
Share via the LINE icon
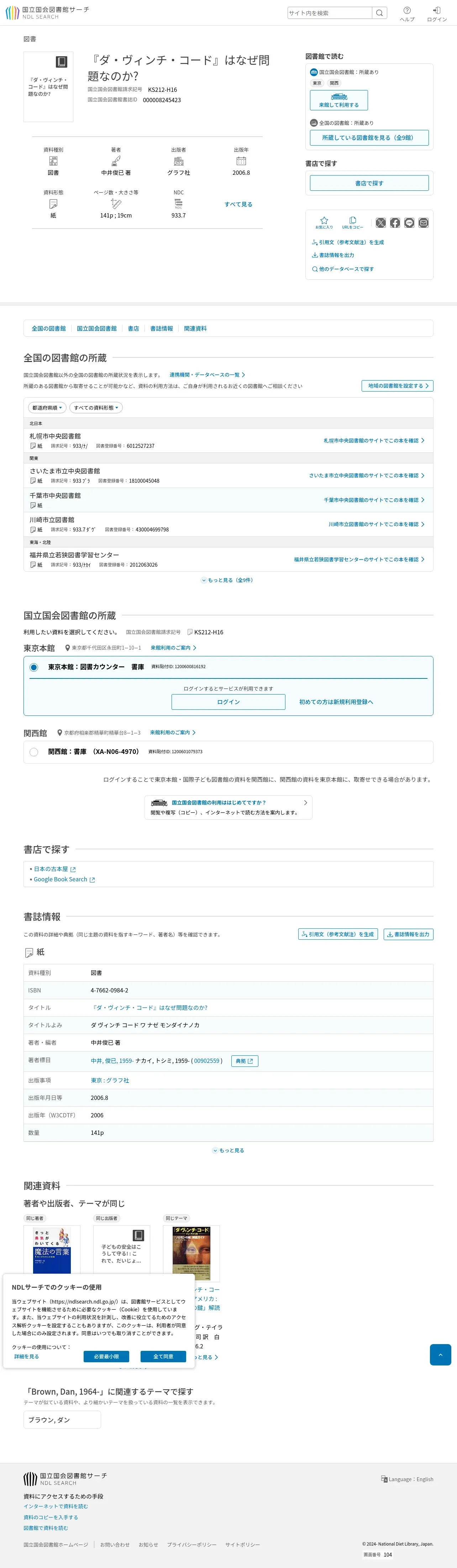tap(410, 223)
